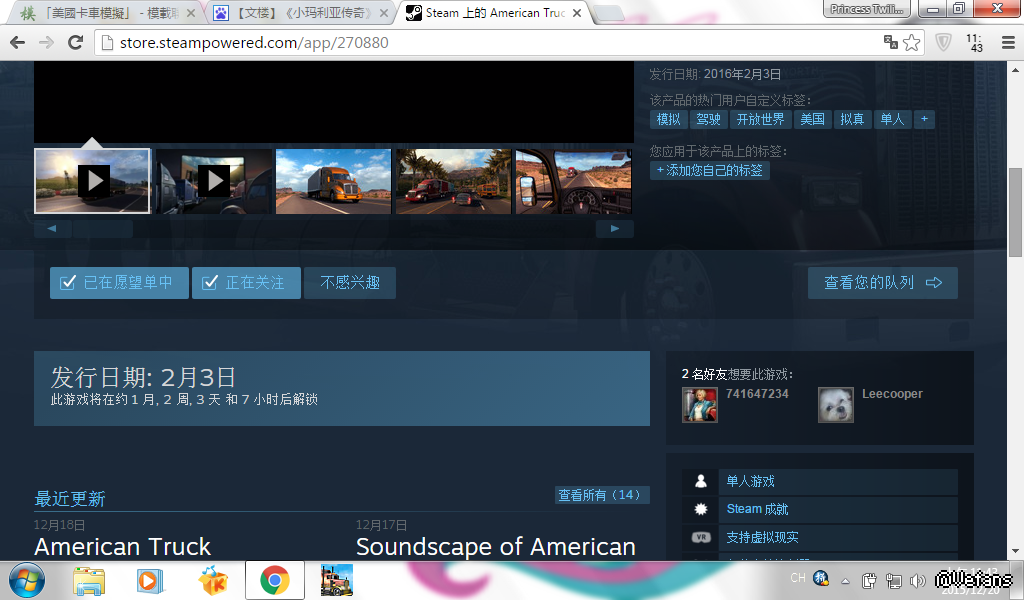Image resolution: width=1024 pixels, height=600 pixels.
Task: Click the volume speaker tray icon
Action: click(918, 580)
